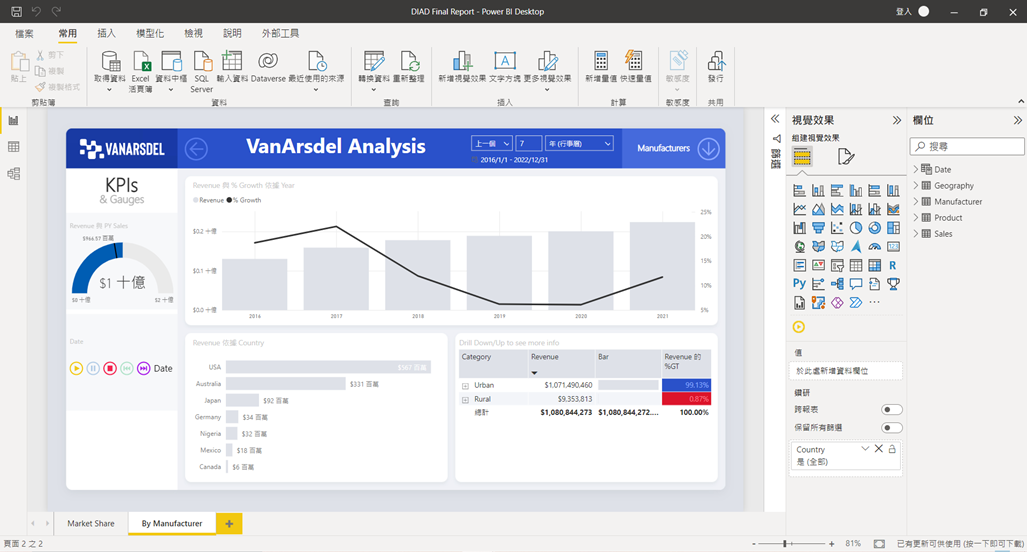Expand the Geography table in Fields
Screen dimensions: 1027x552
pos(916,185)
